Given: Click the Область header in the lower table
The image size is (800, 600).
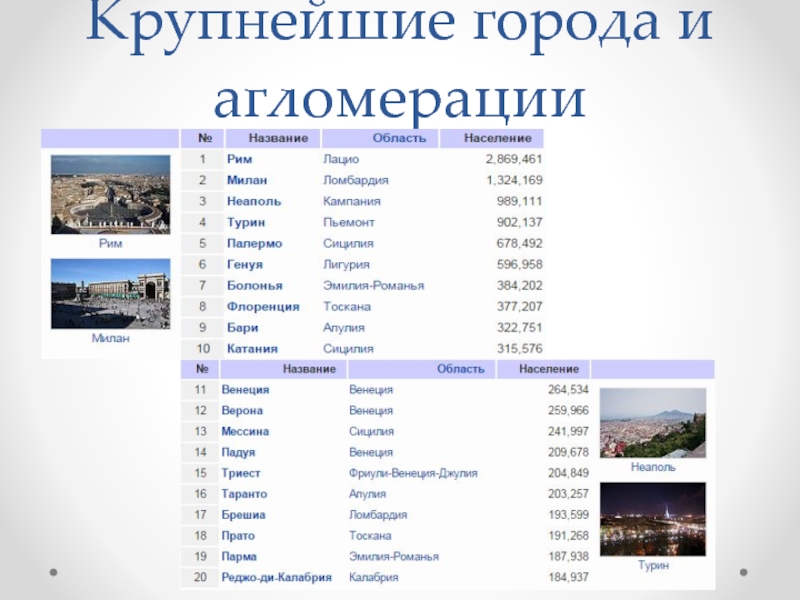Looking at the screenshot, I should pyautogui.click(x=460, y=369).
